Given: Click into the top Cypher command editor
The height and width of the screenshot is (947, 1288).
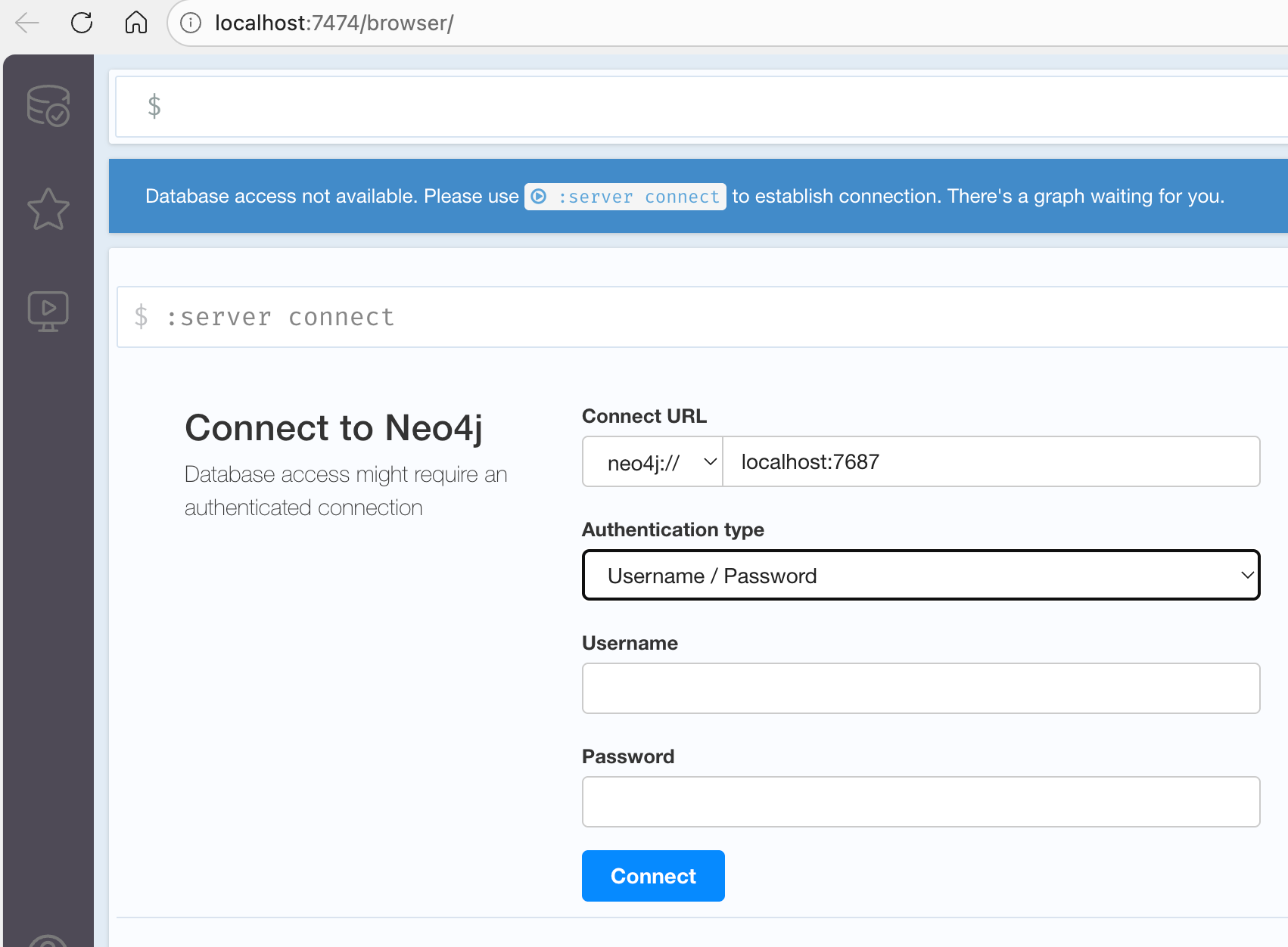Looking at the screenshot, I should [702, 107].
